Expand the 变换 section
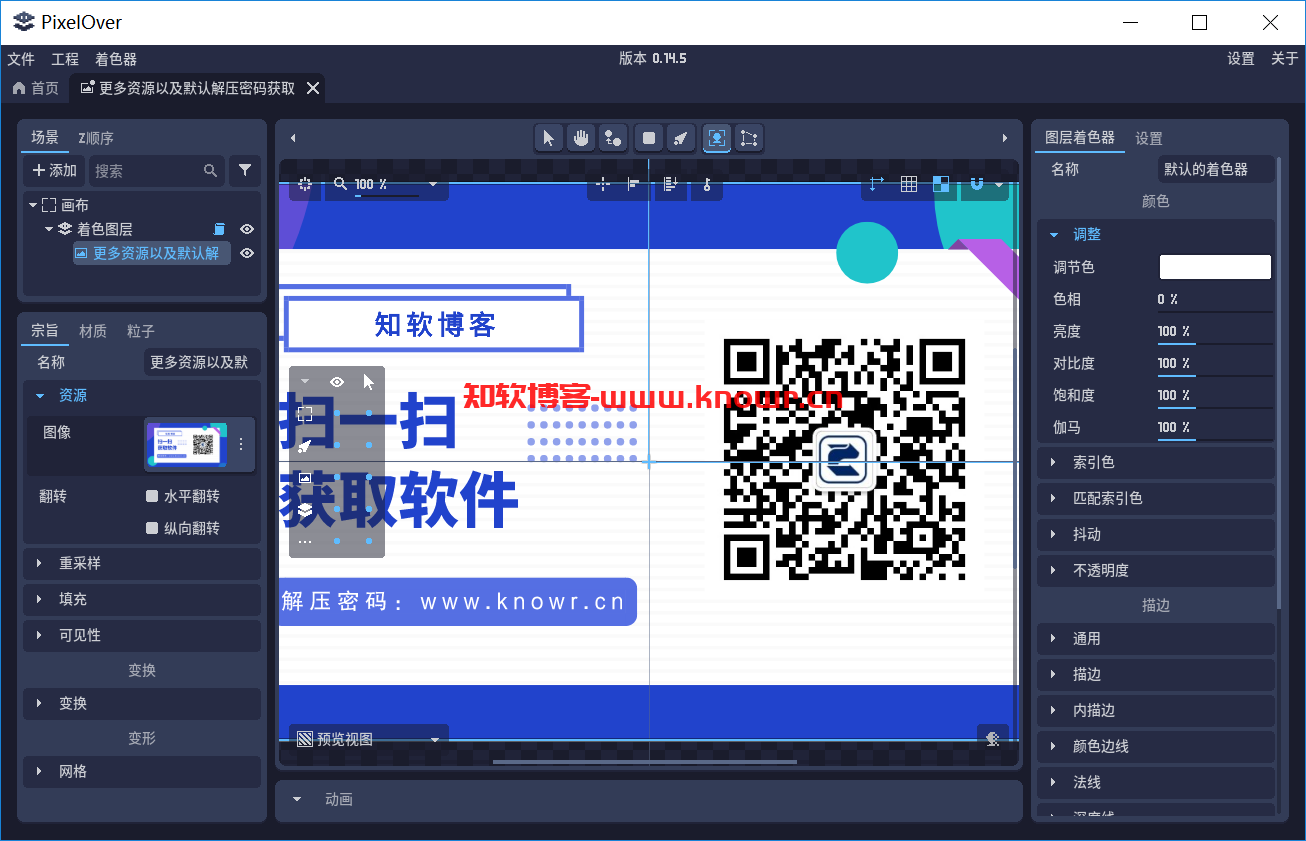1306x841 pixels. pos(141,703)
